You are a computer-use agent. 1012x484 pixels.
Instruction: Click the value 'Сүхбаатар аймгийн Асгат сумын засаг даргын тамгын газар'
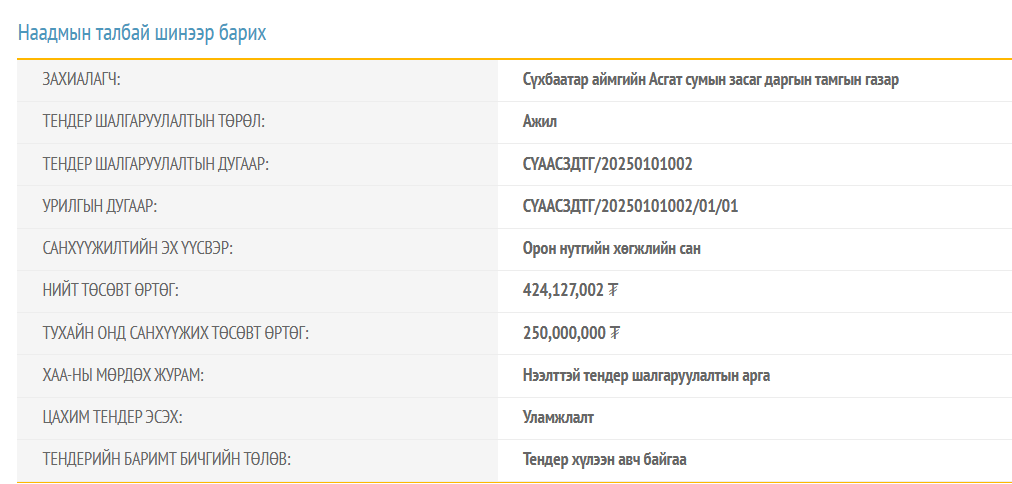pyautogui.click(x=711, y=80)
